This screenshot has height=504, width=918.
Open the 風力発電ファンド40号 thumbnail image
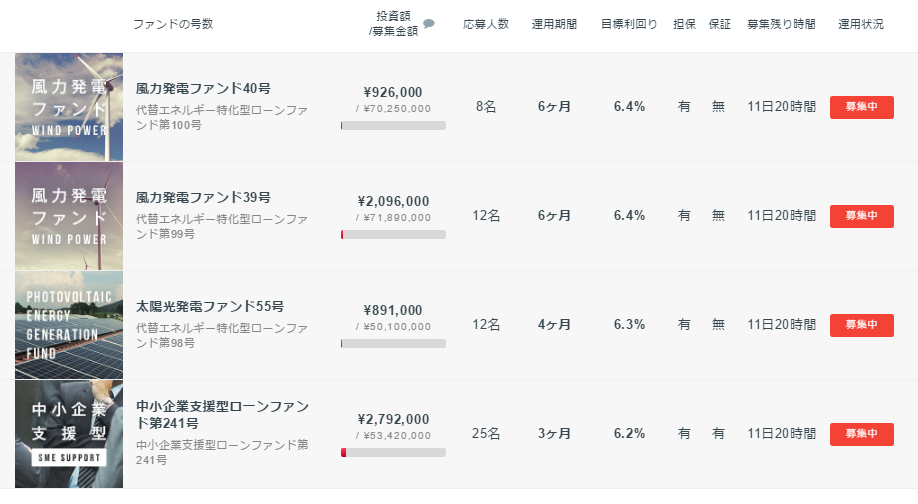69,107
